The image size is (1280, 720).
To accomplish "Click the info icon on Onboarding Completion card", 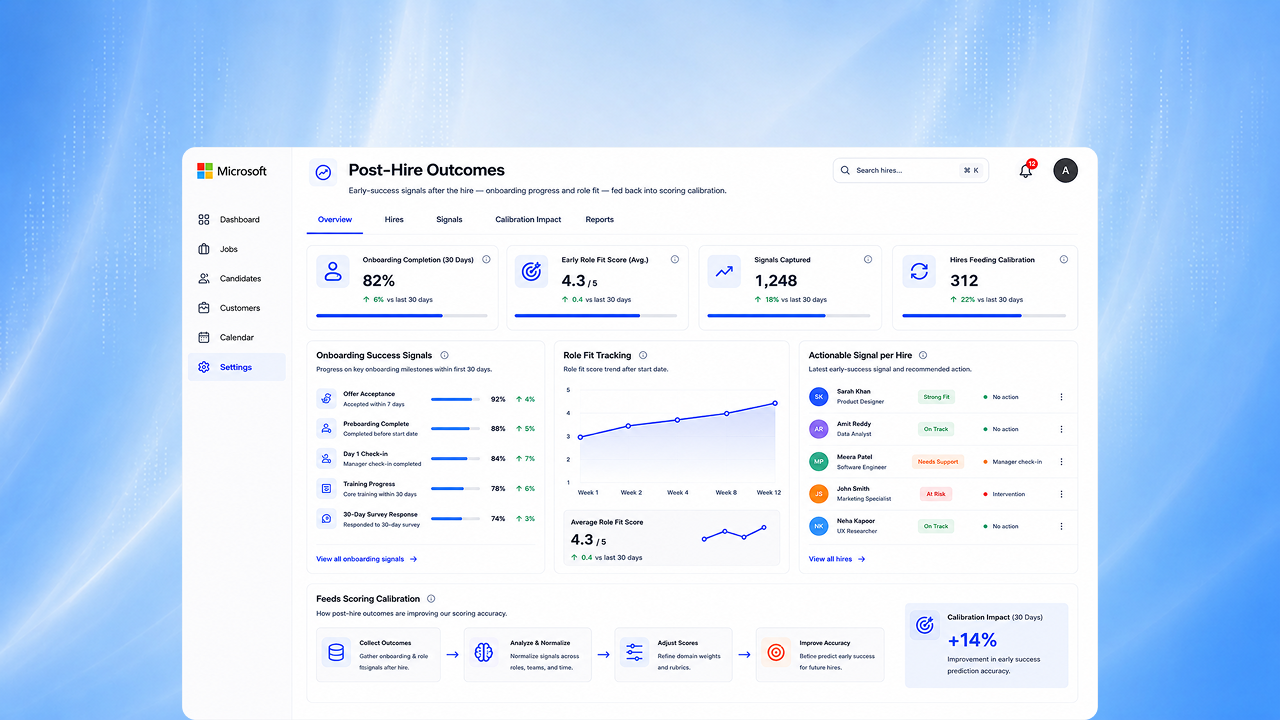I will pyautogui.click(x=486, y=259).
